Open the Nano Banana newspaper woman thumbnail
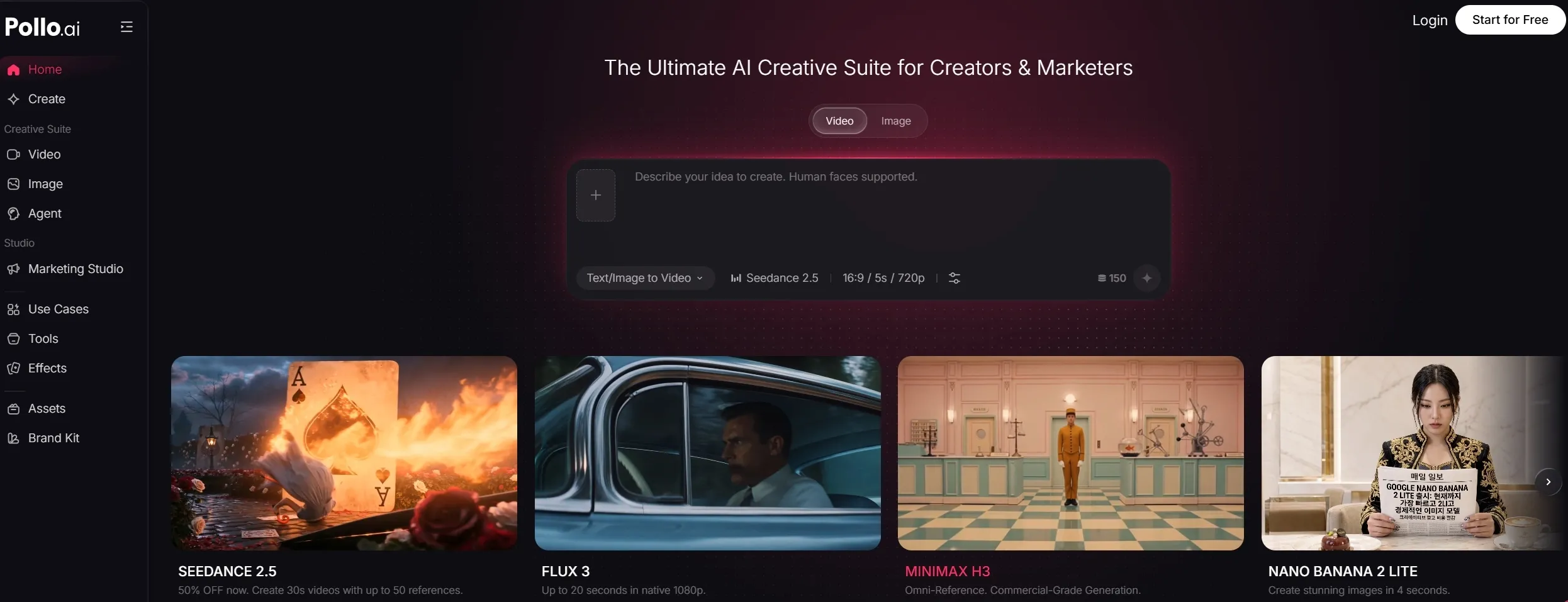The image size is (1568, 602). (1414, 453)
